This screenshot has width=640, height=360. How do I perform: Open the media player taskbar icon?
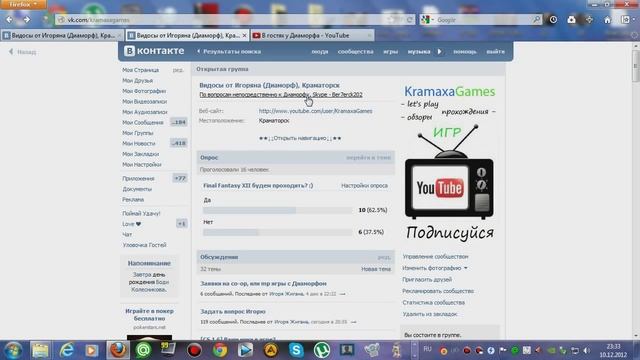click(92, 350)
